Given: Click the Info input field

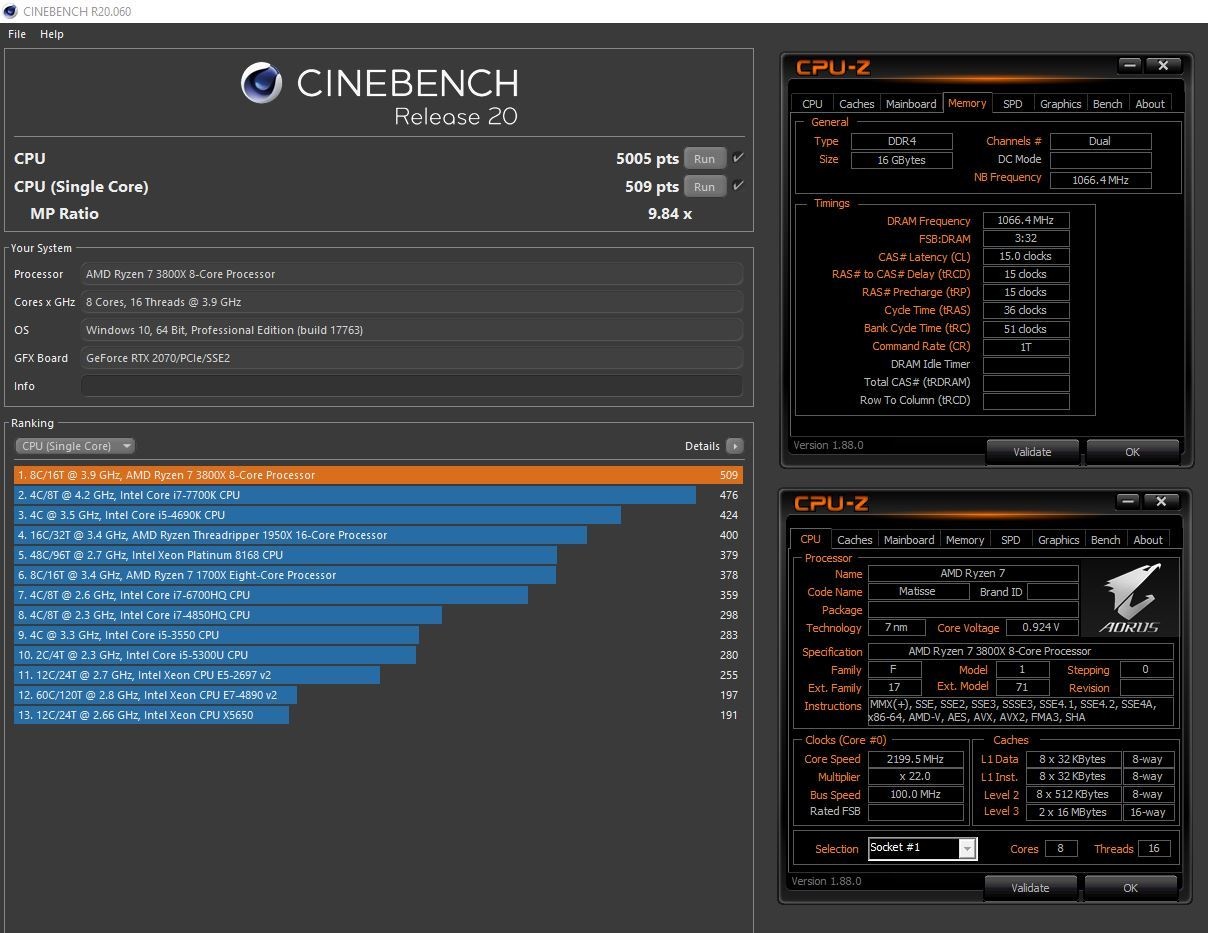Looking at the screenshot, I should pyautogui.click(x=412, y=386).
